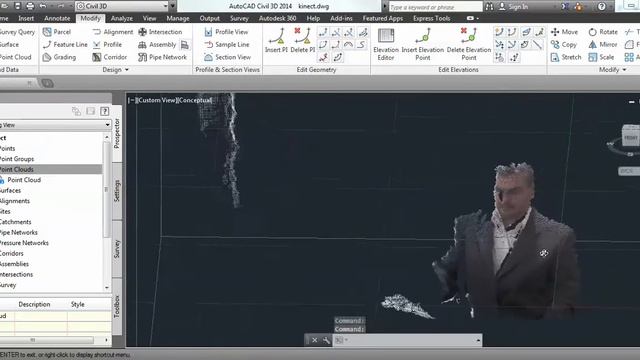
Task: Select Delete Elevation Point tool
Action: tap(469, 44)
